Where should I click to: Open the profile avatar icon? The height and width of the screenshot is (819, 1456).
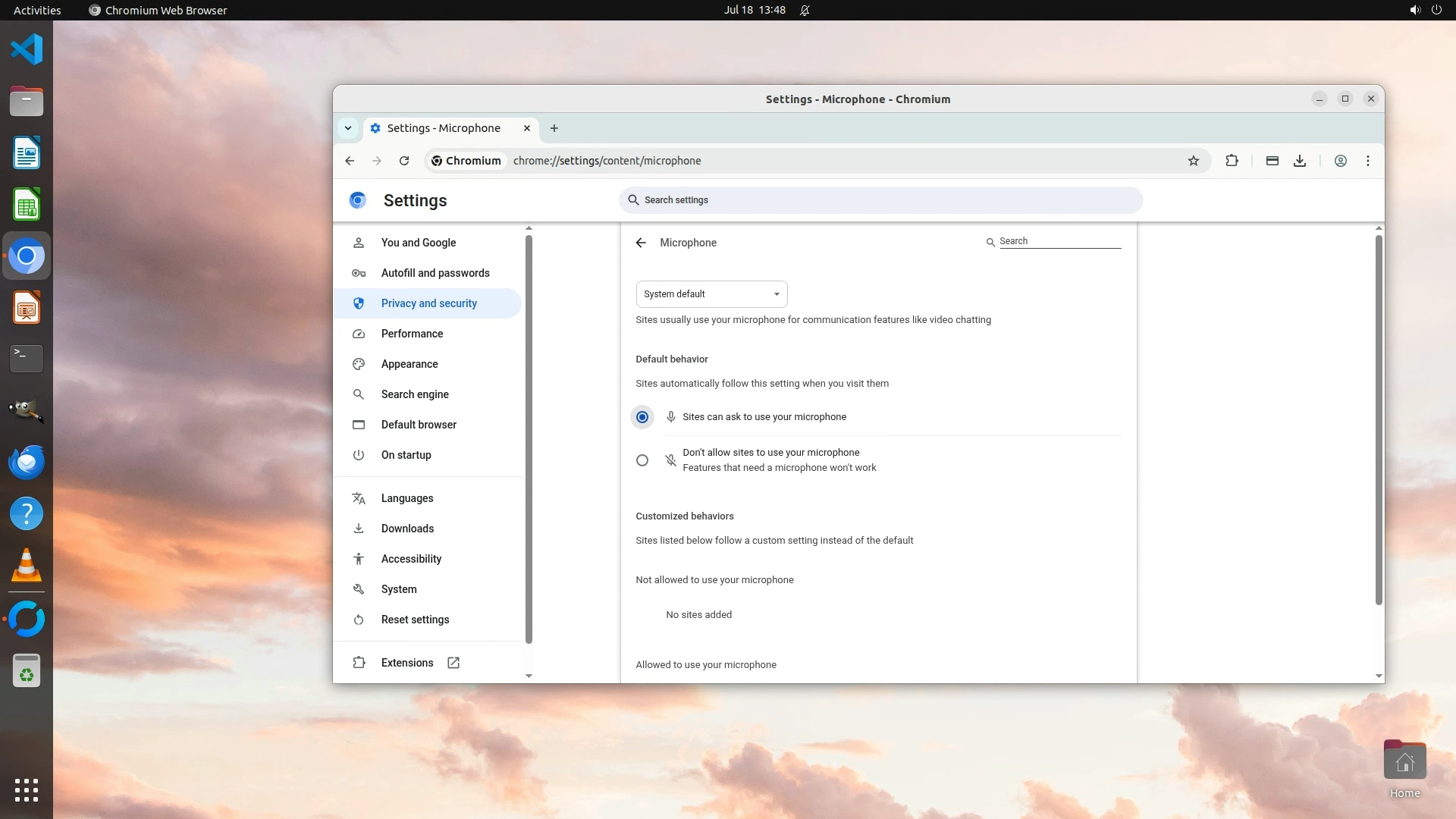[1340, 161]
